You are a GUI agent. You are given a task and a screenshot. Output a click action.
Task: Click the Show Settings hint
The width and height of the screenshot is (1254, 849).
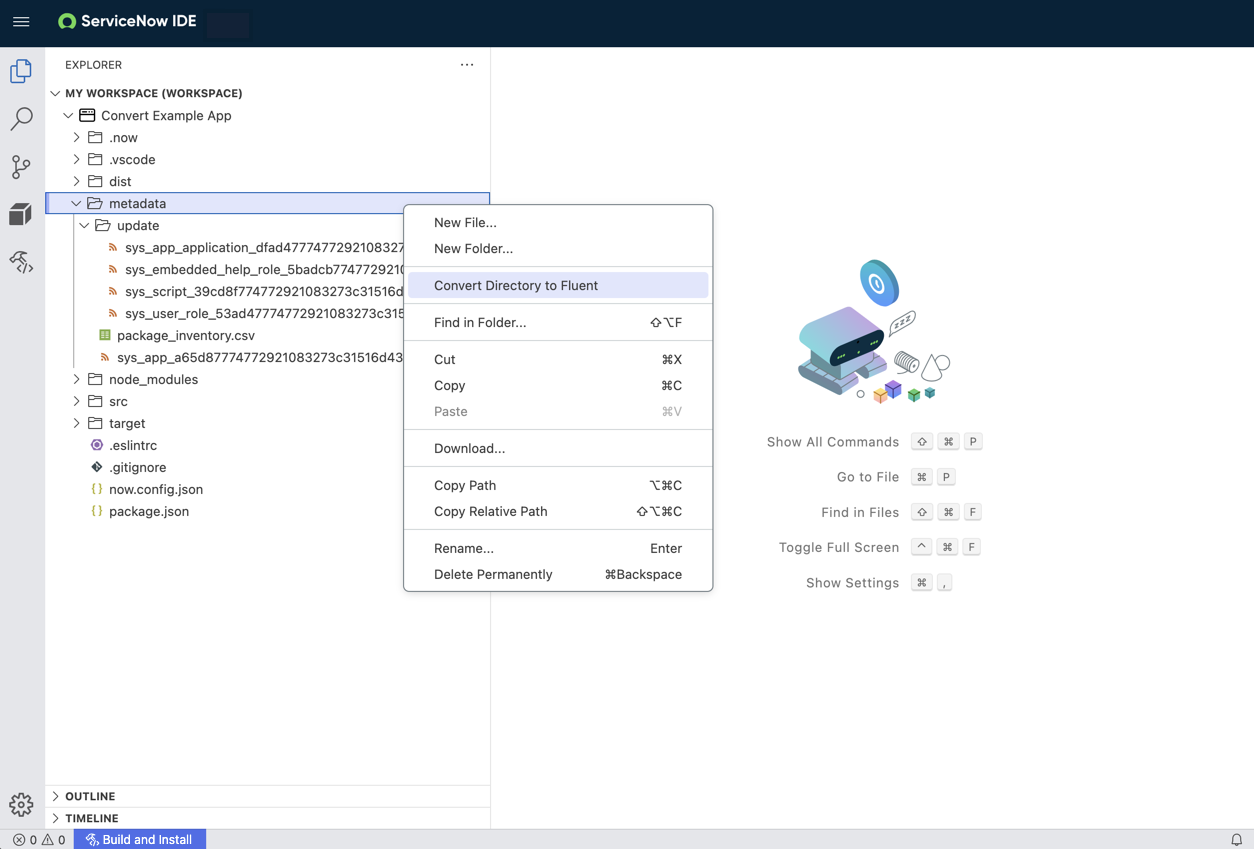click(853, 583)
